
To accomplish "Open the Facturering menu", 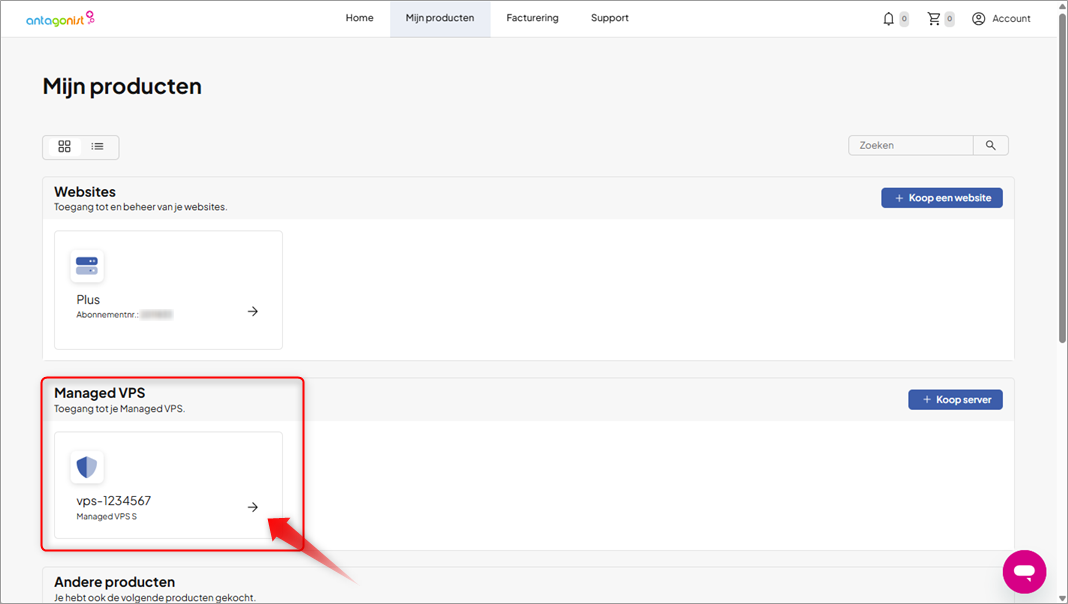I will [532, 18].
